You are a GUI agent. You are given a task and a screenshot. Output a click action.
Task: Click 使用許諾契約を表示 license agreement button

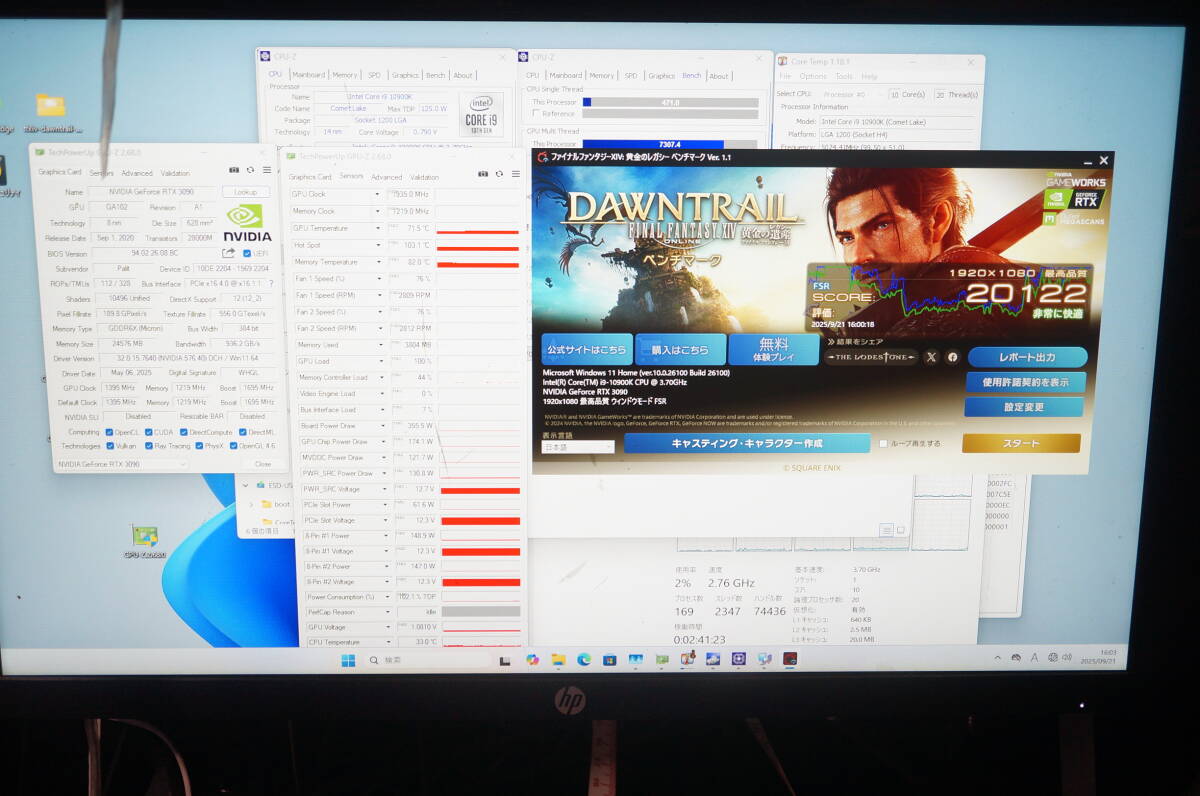1025,382
